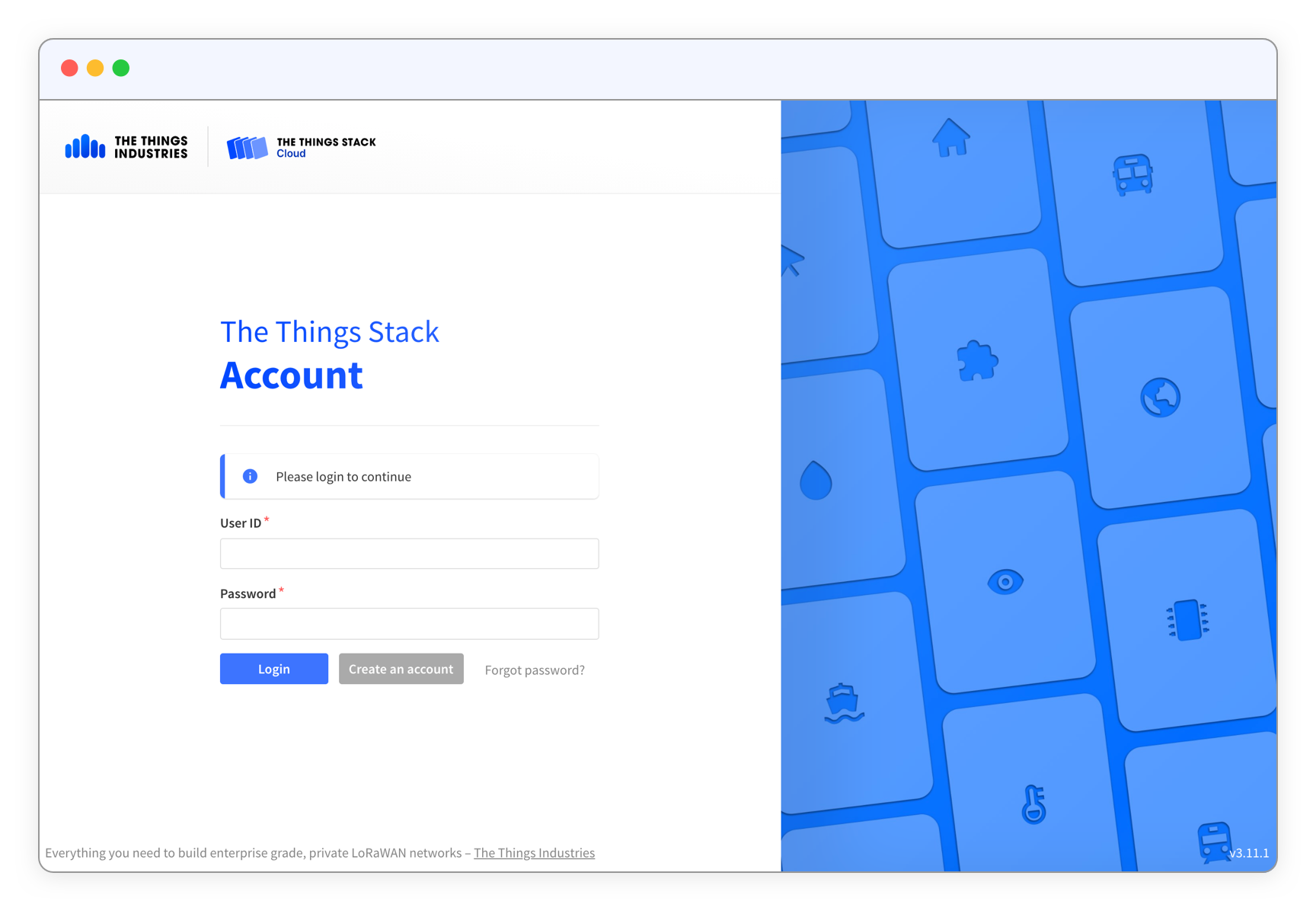
Task: Open the Forgot password link
Action: click(535, 670)
